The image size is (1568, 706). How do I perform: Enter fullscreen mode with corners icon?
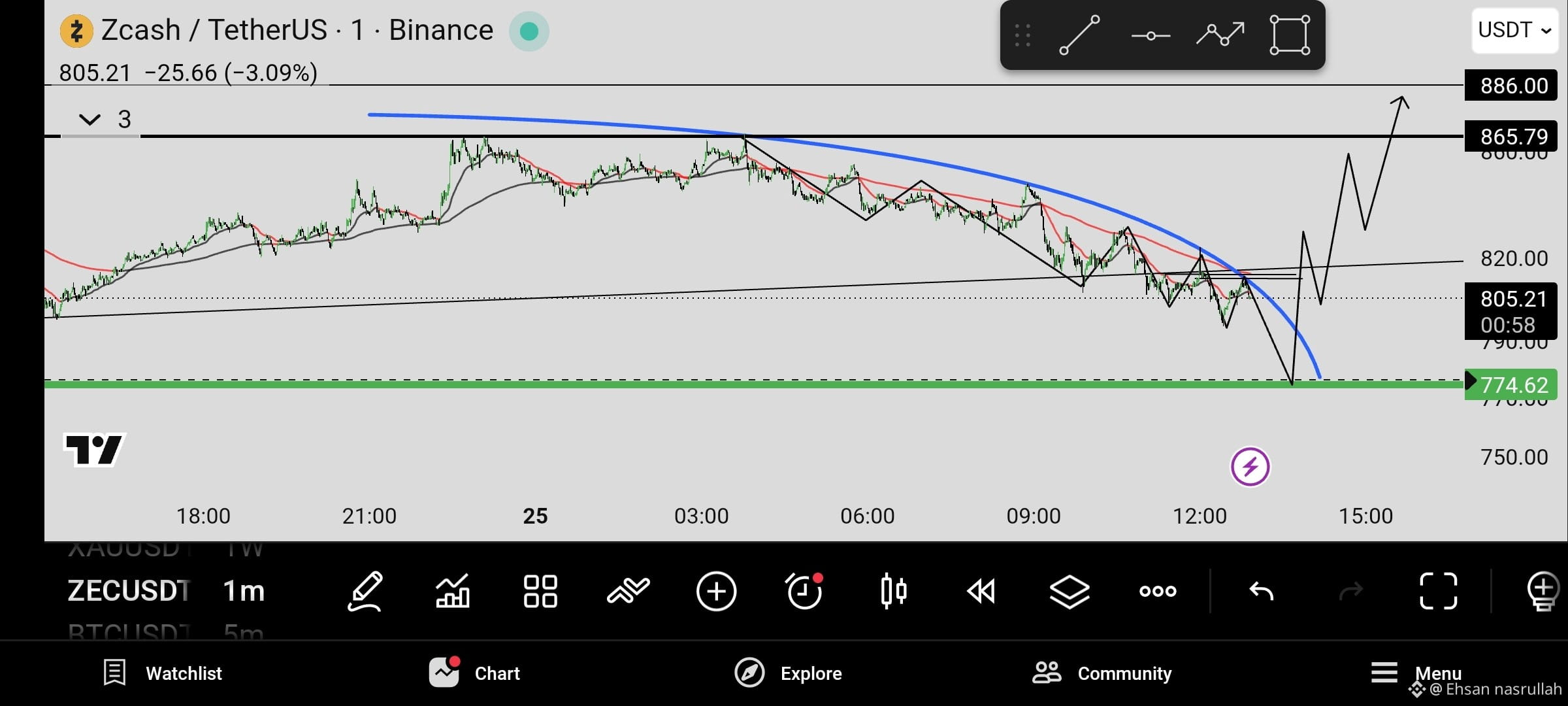coord(1439,592)
